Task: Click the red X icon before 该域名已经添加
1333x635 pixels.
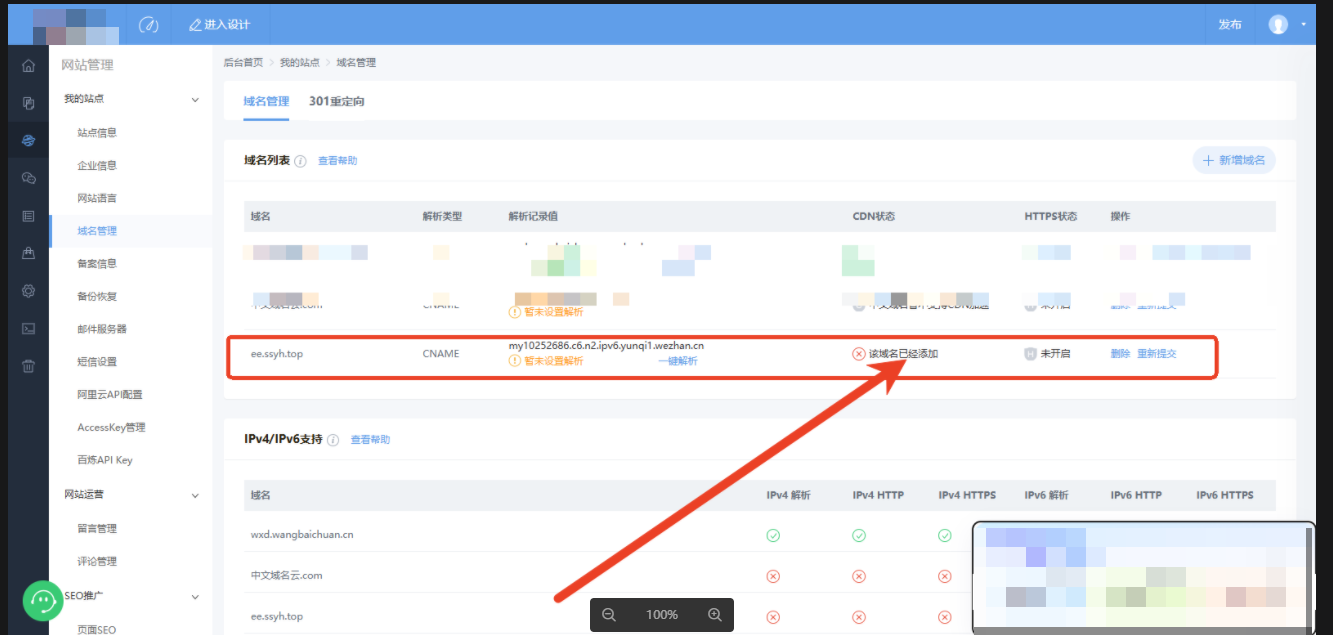Action: coord(858,354)
